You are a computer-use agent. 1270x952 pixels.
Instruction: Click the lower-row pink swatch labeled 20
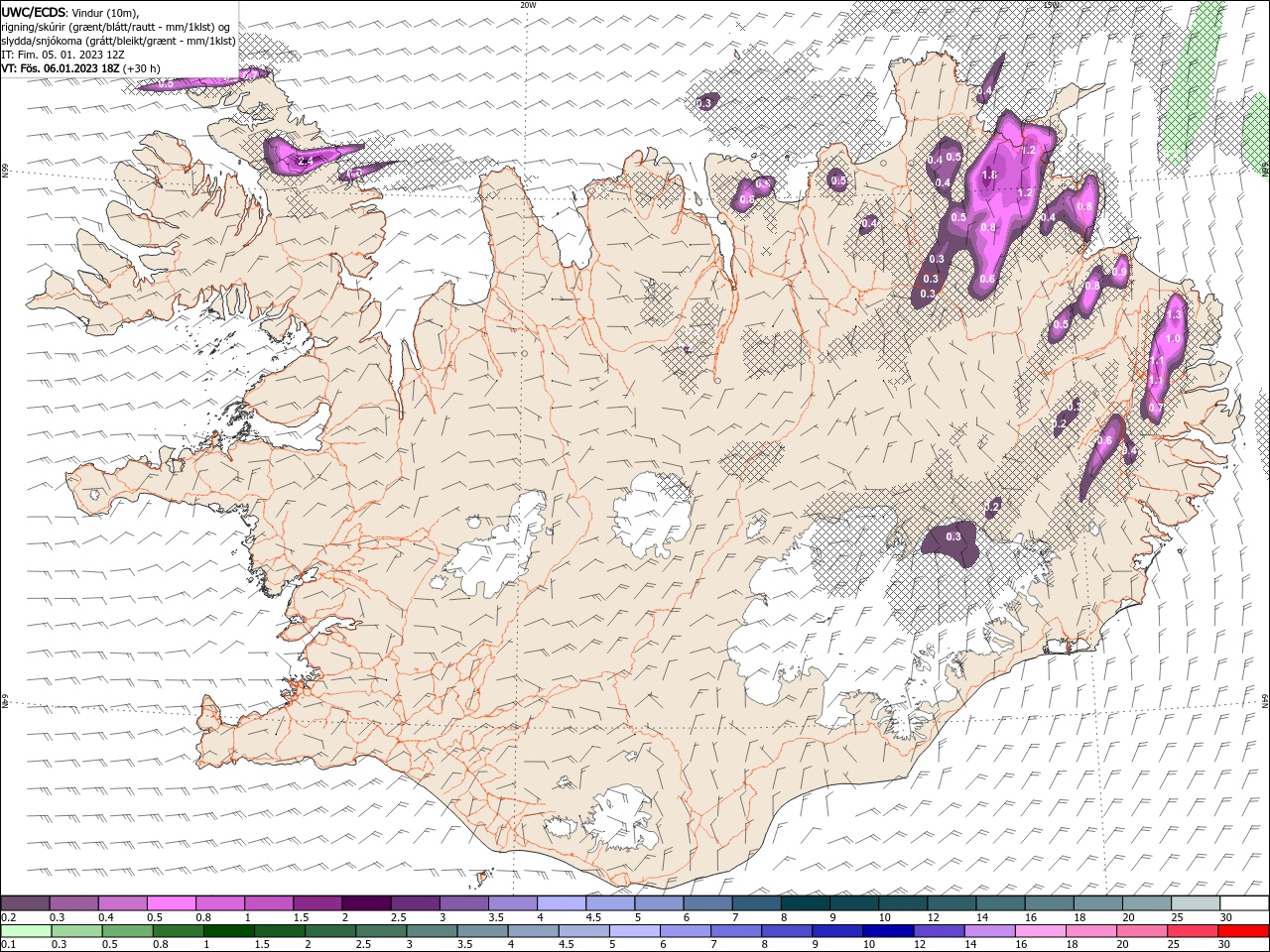[x=1141, y=931]
